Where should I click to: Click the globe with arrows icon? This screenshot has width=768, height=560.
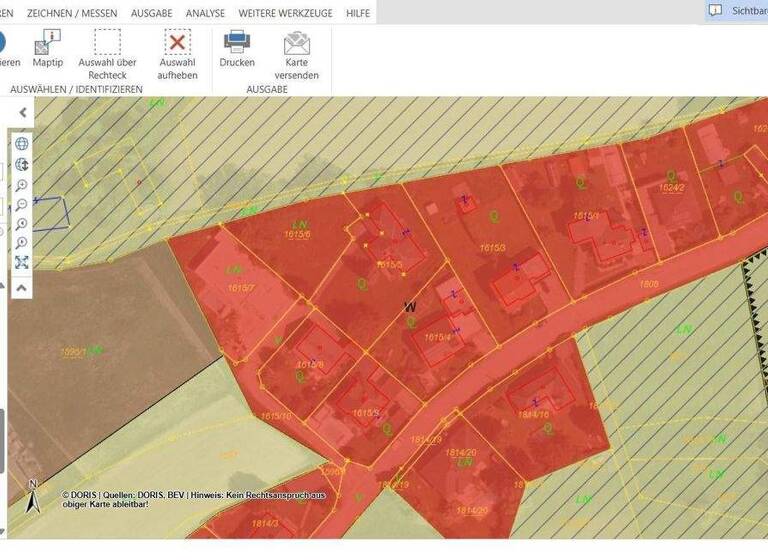coord(22,165)
